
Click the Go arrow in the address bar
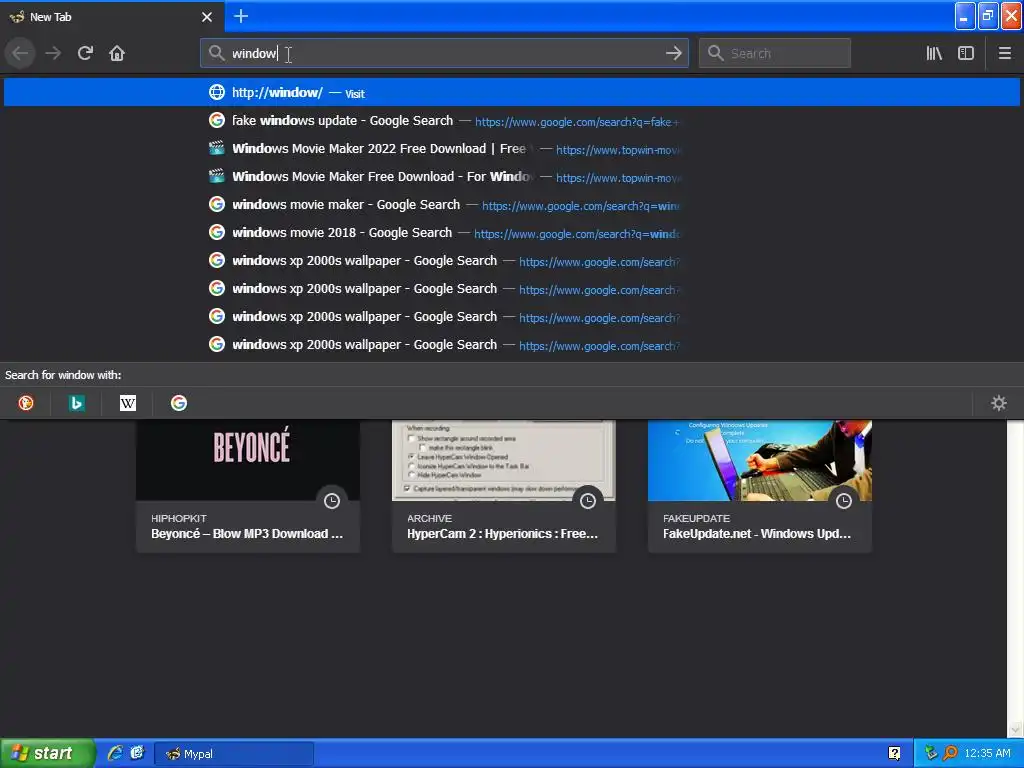(x=673, y=53)
